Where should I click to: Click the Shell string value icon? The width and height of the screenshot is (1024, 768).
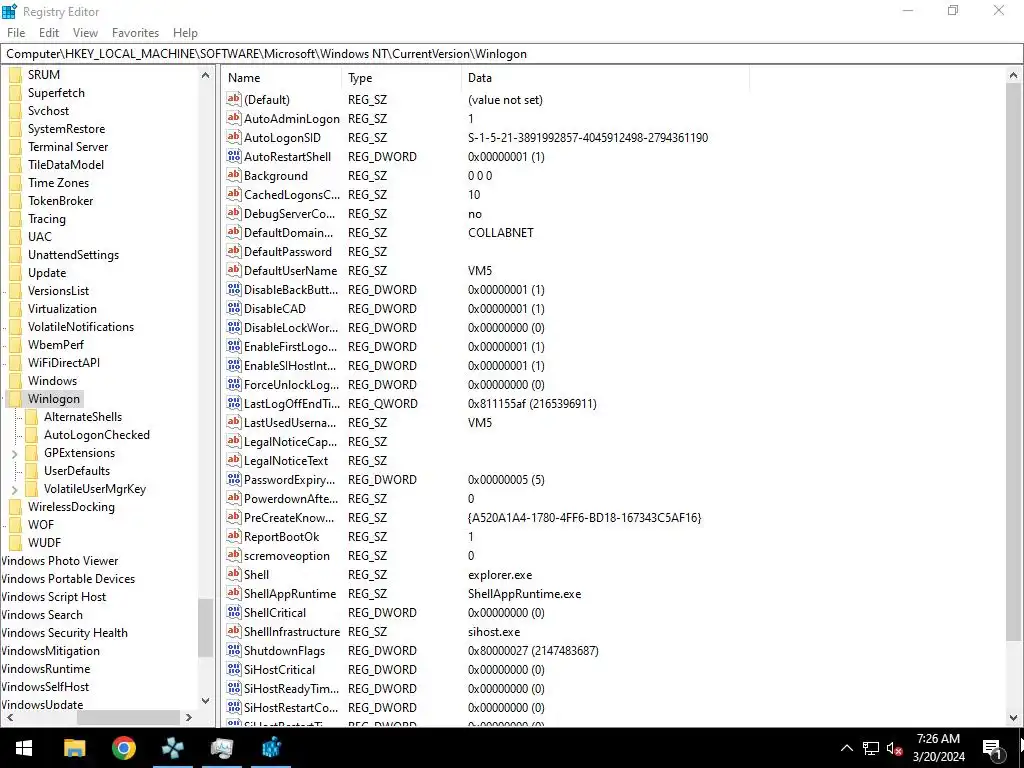point(234,574)
